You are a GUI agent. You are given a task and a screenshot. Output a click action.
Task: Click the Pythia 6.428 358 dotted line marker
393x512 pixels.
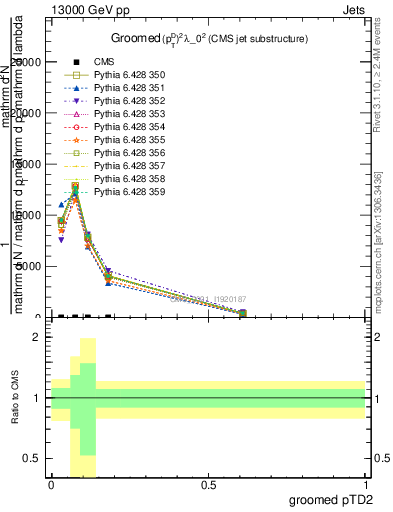[76, 179]
